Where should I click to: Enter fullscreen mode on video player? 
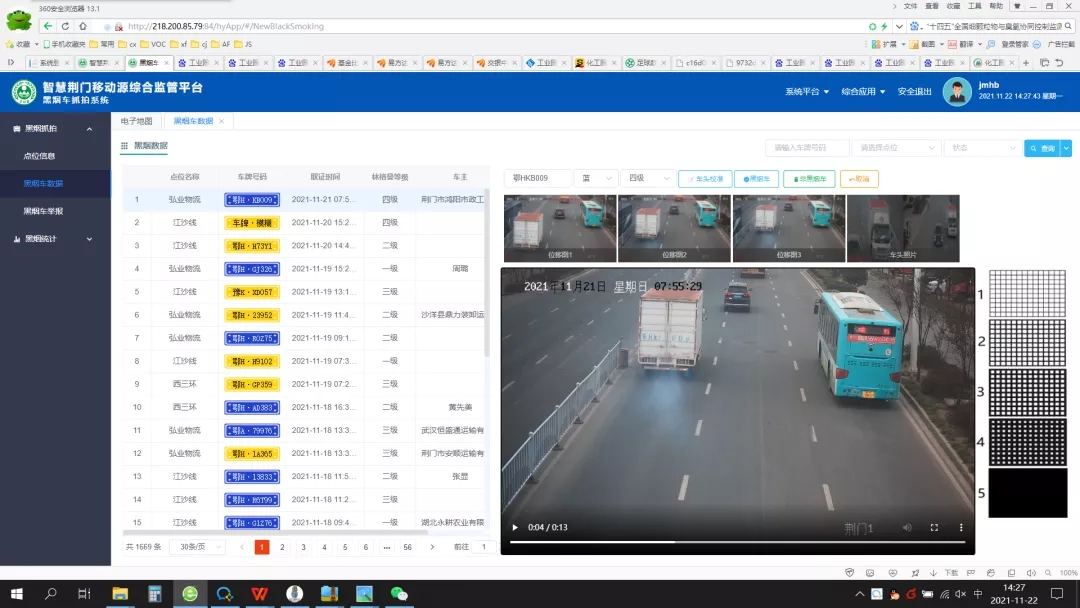(934, 527)
